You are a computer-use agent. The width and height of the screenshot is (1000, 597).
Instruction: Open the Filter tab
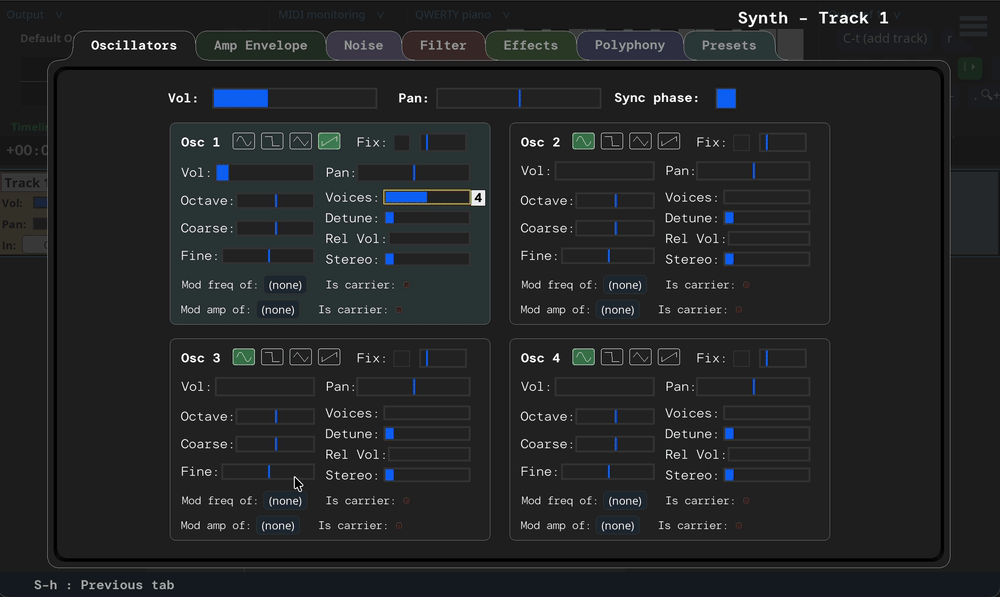click(443, 45)
